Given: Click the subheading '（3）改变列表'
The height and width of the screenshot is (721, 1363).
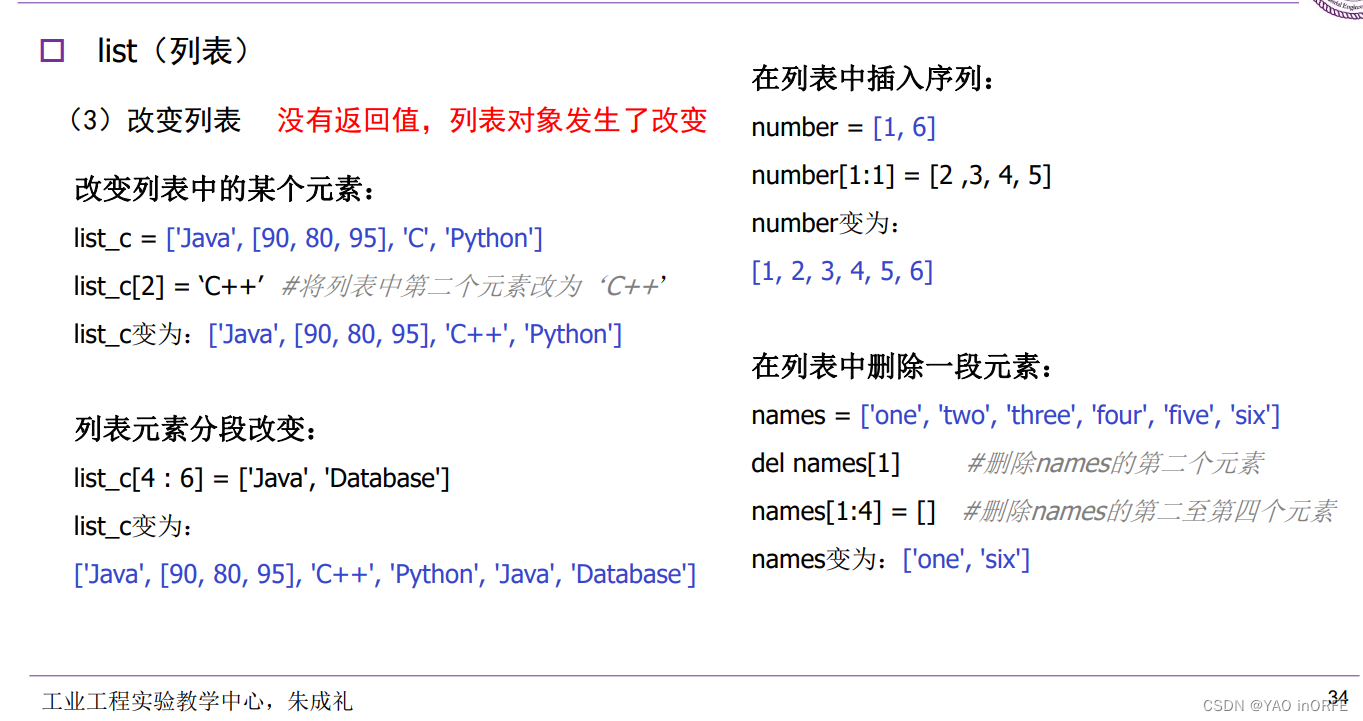Looking at the screenshot, I should pyautogui.click(x=153, y=121).
